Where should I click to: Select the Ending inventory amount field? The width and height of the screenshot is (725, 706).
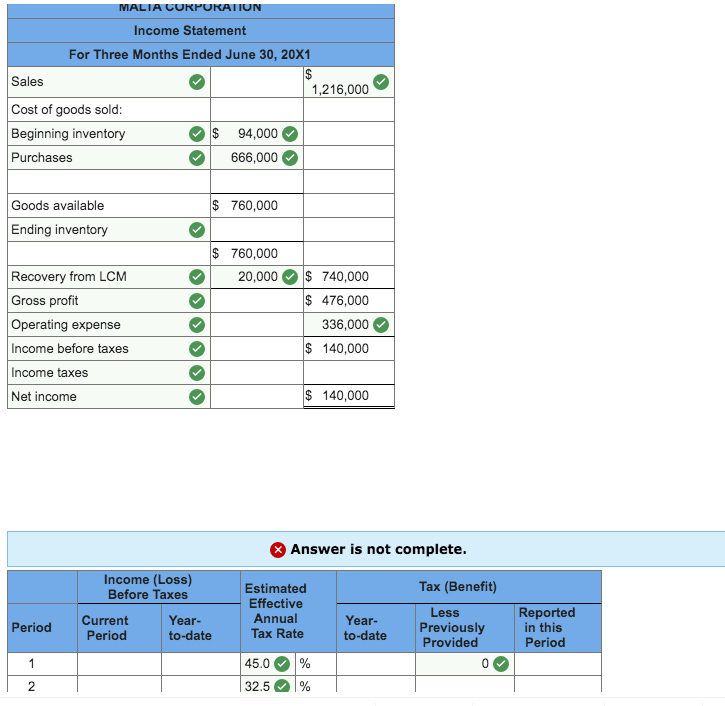[257, 230]
